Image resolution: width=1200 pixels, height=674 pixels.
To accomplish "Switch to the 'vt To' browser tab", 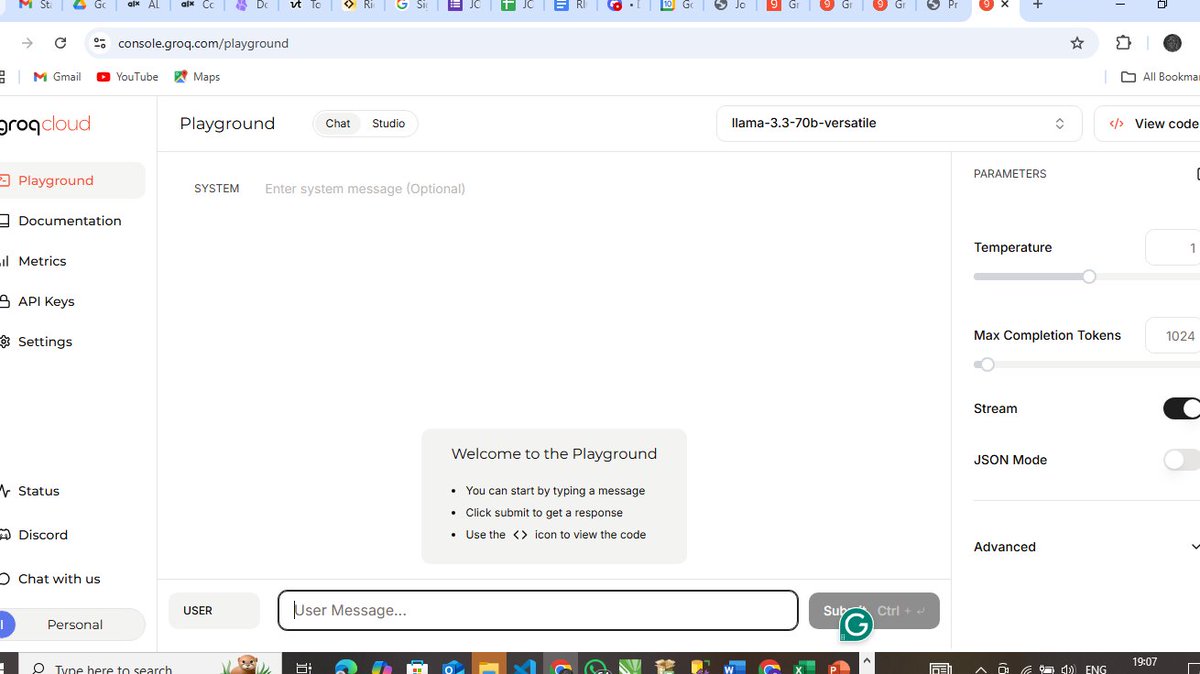I will [x=304, y=6].
